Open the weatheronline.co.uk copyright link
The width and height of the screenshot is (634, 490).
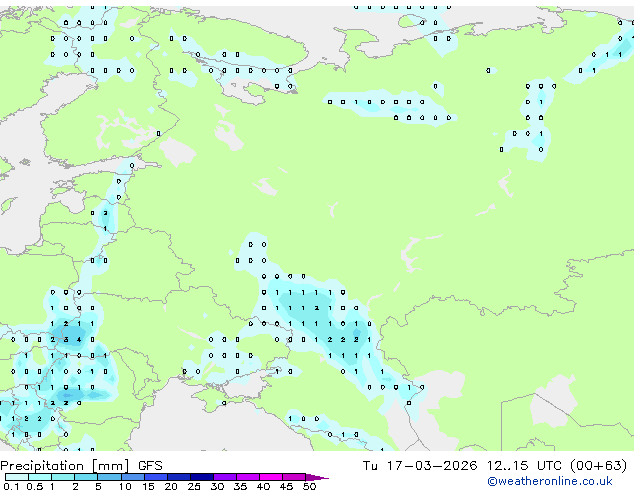(x=550, y=481)
